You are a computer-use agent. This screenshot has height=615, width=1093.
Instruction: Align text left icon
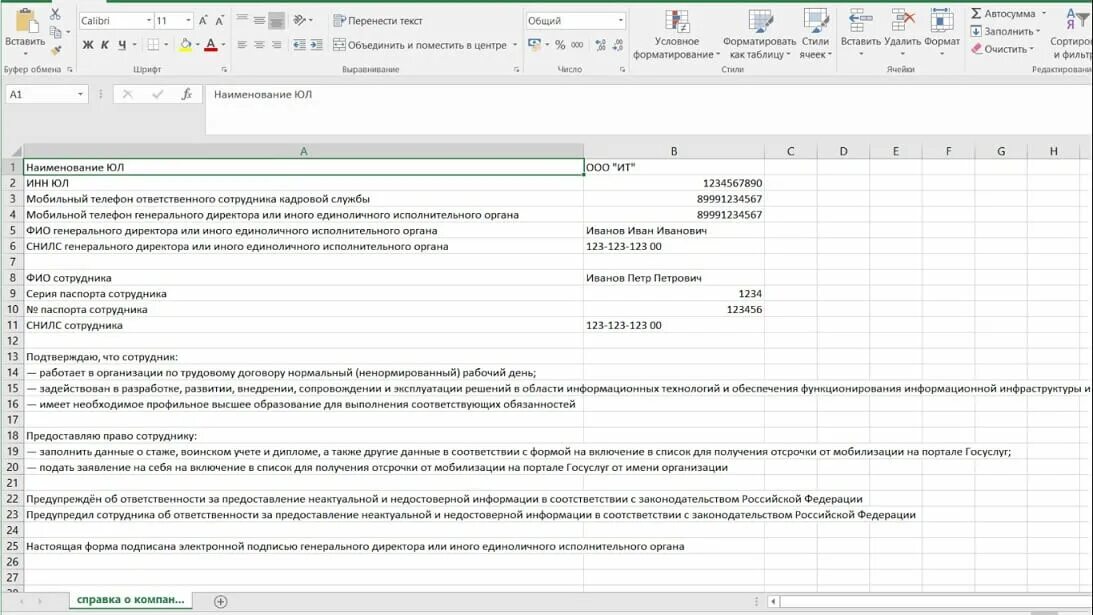click(242, 45)
